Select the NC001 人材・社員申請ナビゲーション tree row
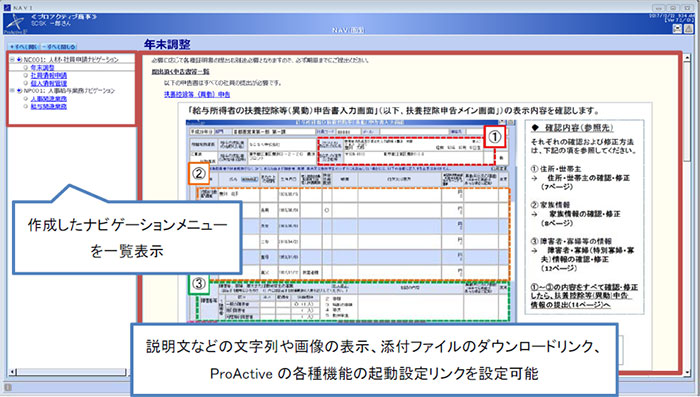This screenshot has width=700, height=397. (x=71, y=59)
